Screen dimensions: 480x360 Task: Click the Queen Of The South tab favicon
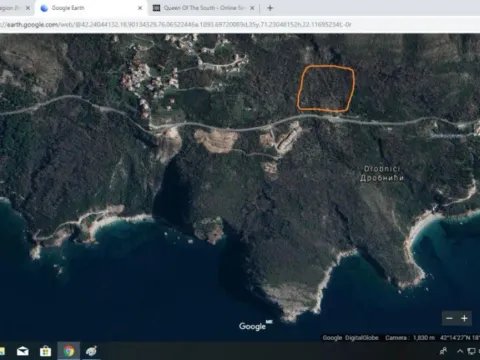point(156,8)
